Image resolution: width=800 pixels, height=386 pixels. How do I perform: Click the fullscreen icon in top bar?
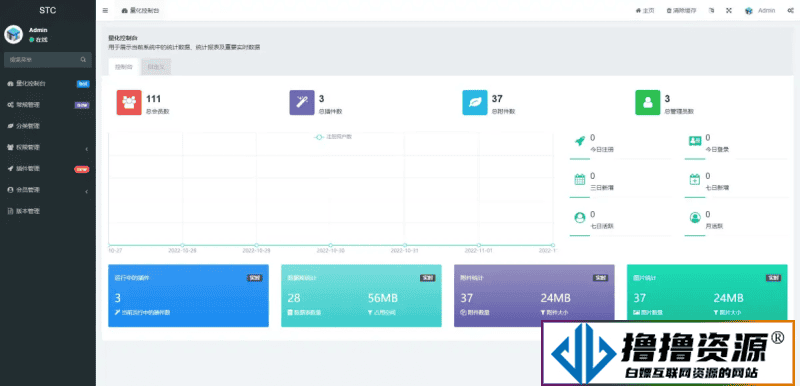tap(729, 11)
